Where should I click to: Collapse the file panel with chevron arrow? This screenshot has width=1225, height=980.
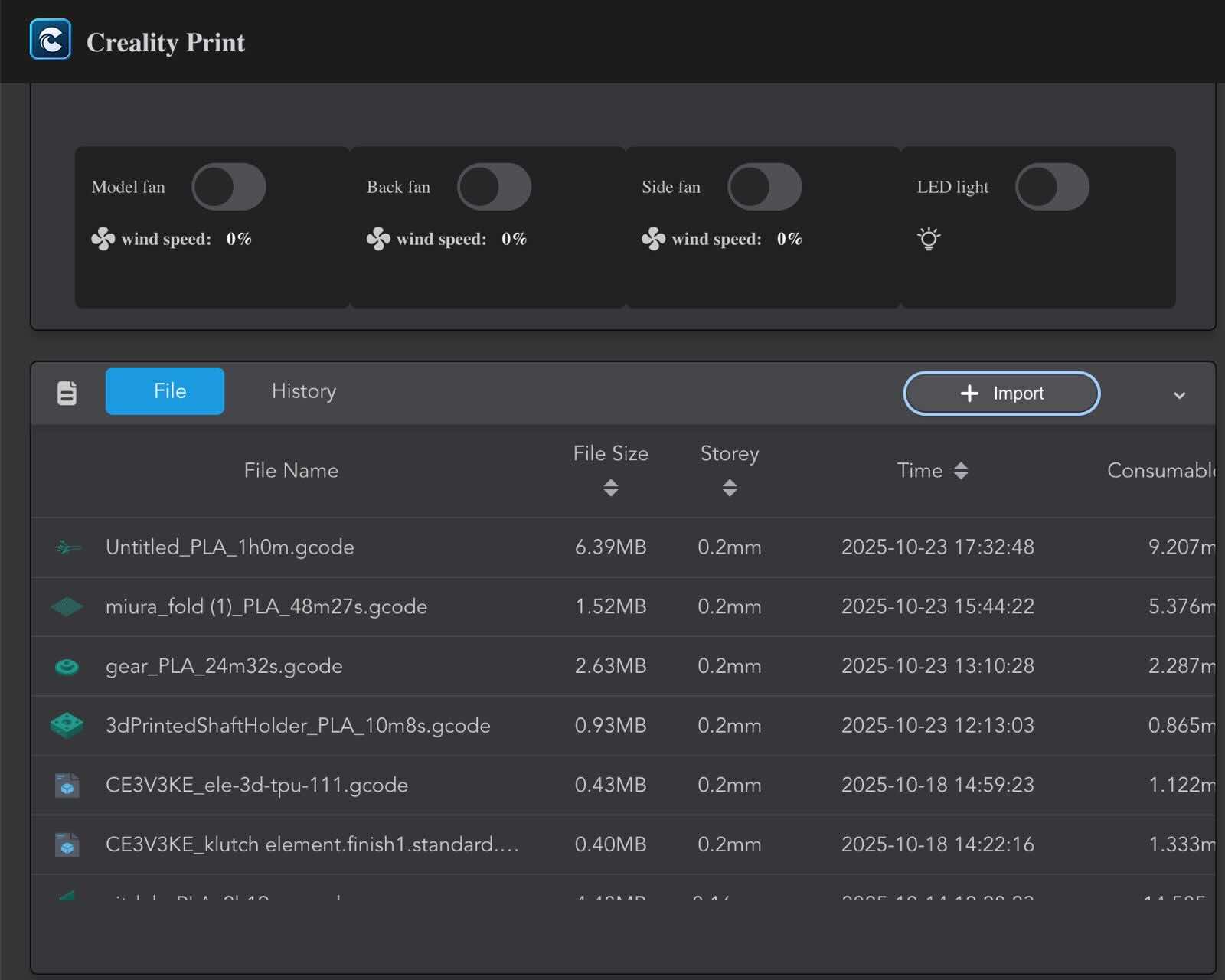point(1179,395)
